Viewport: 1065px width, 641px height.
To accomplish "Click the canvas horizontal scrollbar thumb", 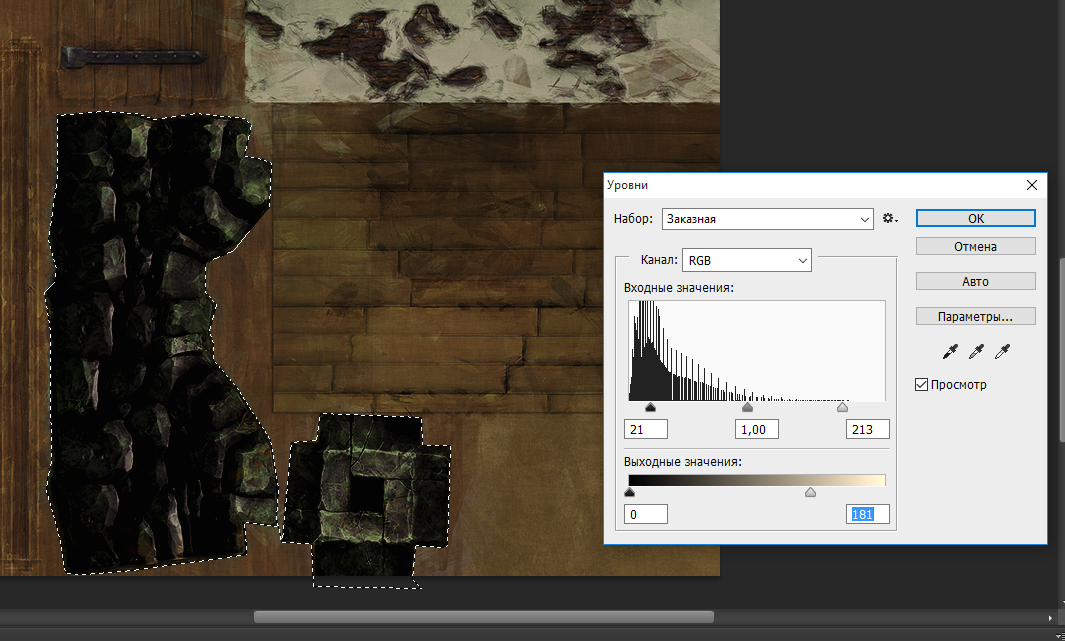I will pyautogui.click(x=483, y=617).
